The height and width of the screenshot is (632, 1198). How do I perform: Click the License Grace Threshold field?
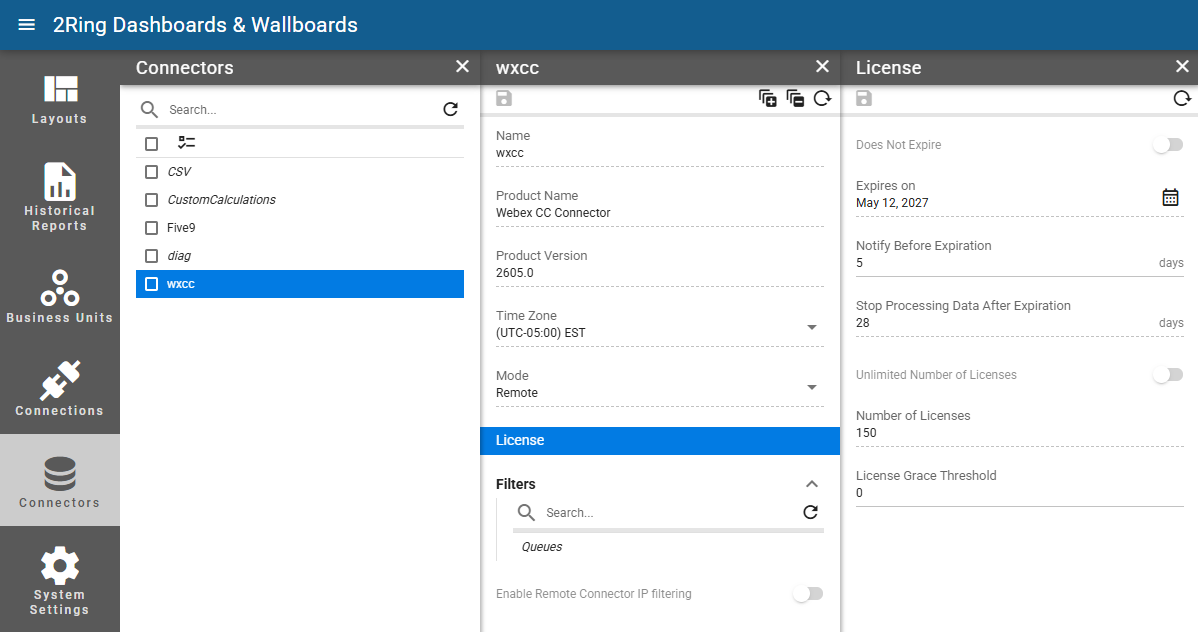[x=1019, y=493]
